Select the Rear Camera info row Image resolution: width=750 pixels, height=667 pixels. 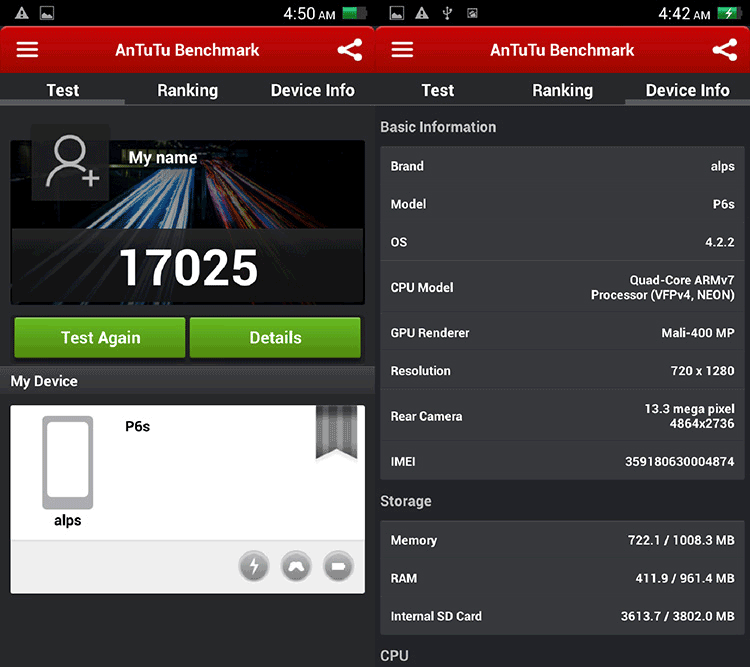(x=562, y=416)
